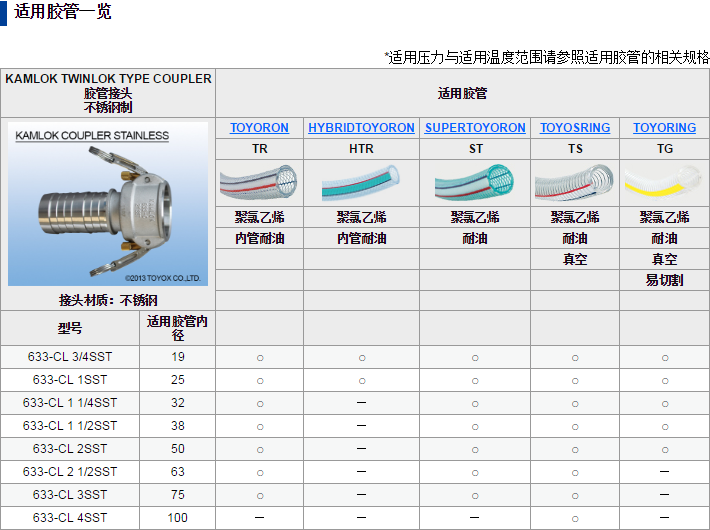Select model cell 633-CL 1SST
Image resolution: width=710 pixels, height=530 pixels.
coord(70,380)
